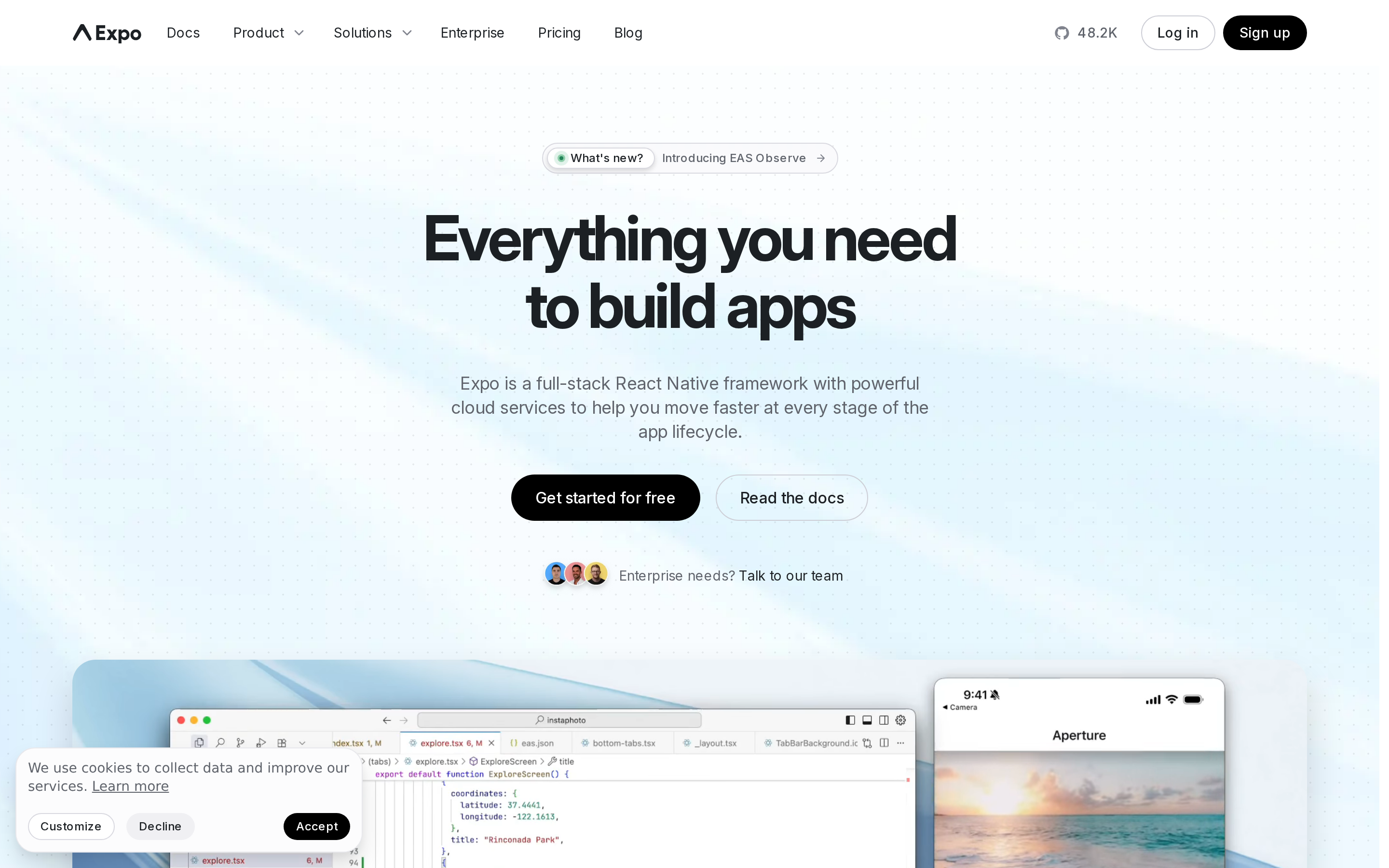Screen dimensions: 1389x868
Task: Click the forward arrow in editor title bar
Action: tap(404, 720)
